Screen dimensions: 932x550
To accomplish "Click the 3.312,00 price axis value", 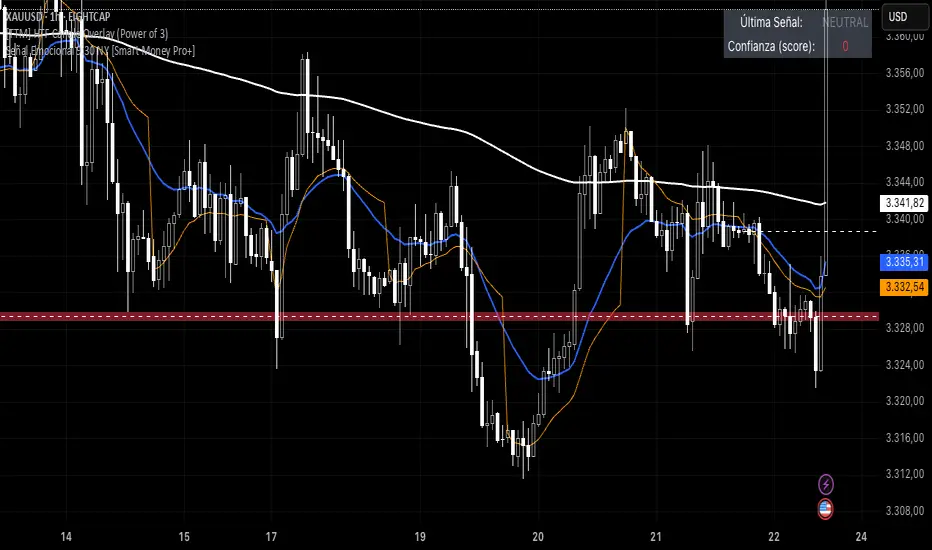I will 905,474.
